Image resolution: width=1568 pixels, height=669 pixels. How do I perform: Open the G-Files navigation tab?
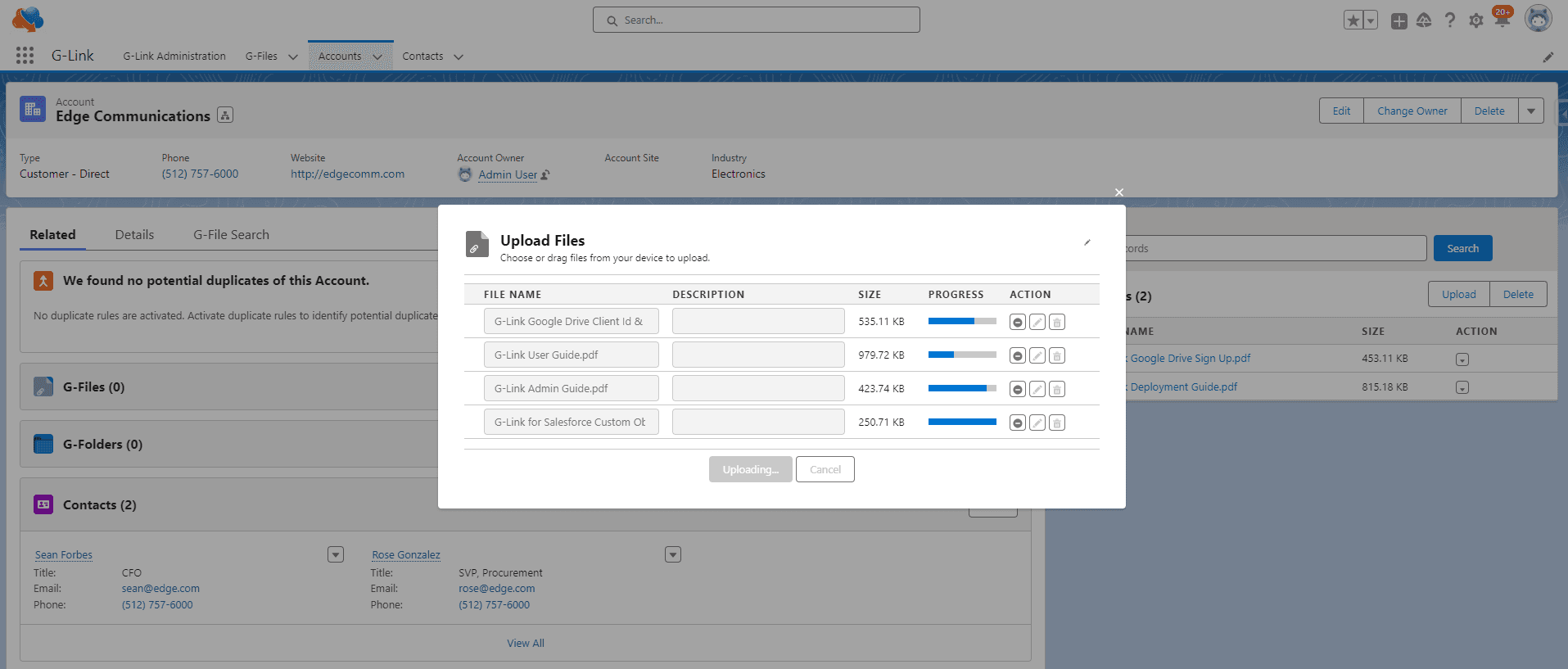(261, 57)
